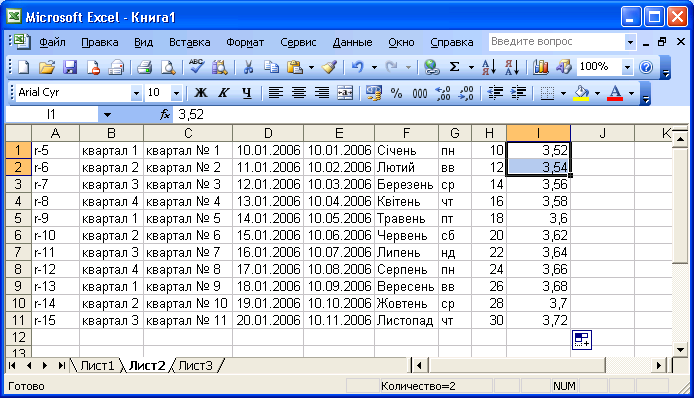Paste with the clipboard icon
The height and width of the screenshot is (398, 694).
click(x=295, y=67)
